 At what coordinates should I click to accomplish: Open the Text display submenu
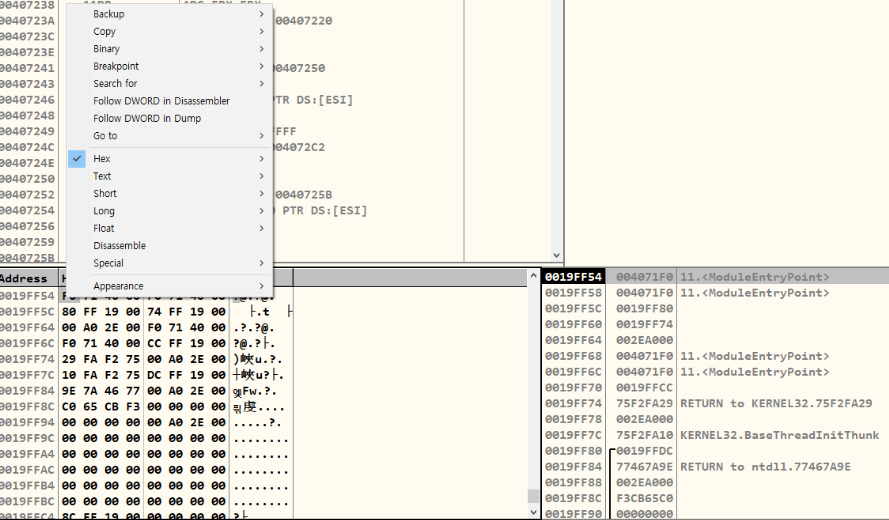(170, 176)
